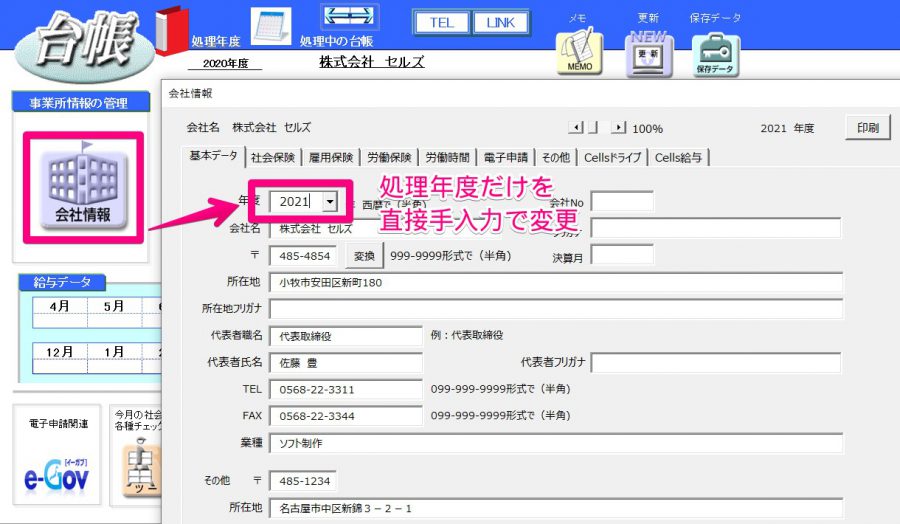
Task: Switch to the 雇用保険 tab
Action: click(331, 158)
